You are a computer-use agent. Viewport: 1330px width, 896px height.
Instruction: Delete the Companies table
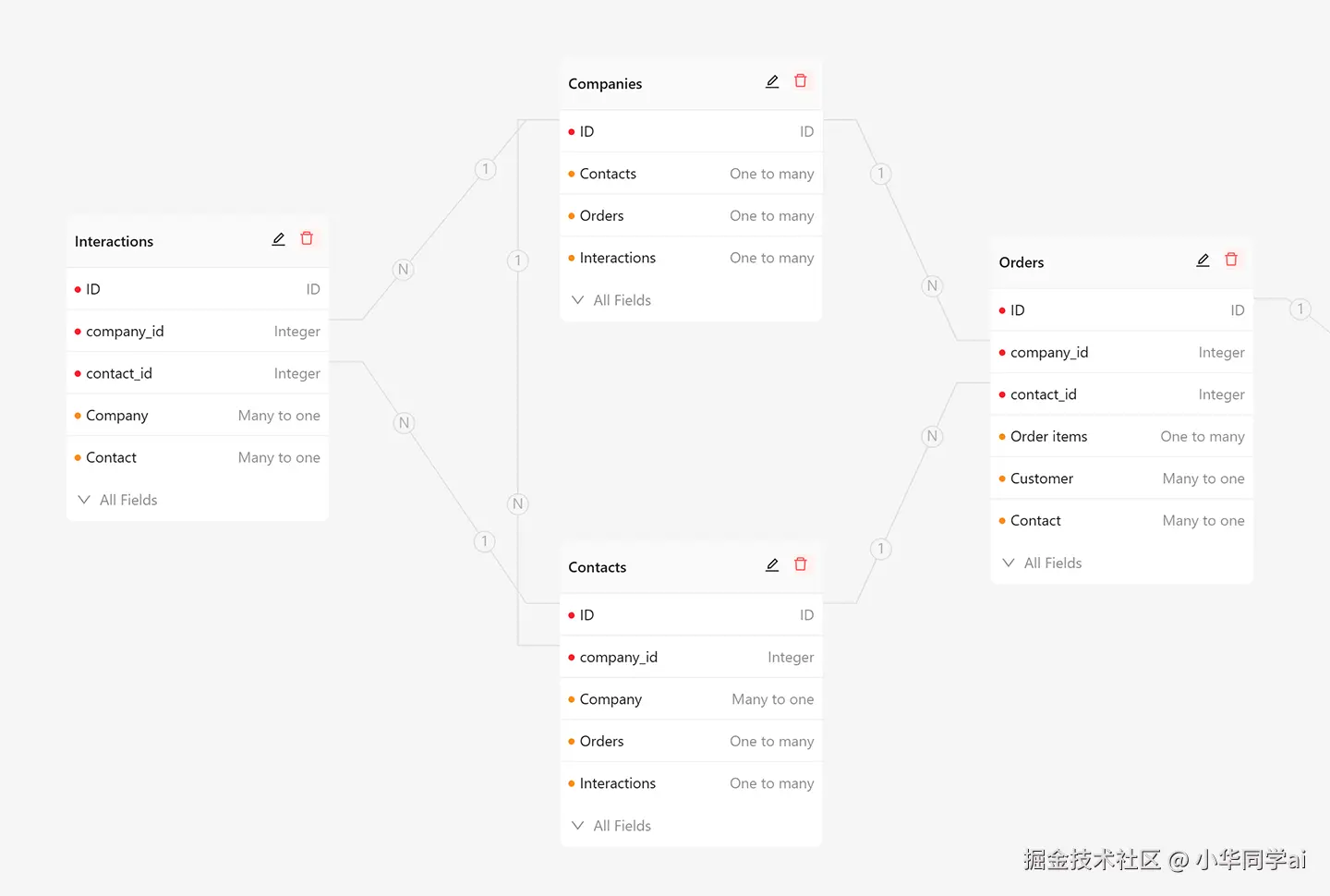point(801,81)
